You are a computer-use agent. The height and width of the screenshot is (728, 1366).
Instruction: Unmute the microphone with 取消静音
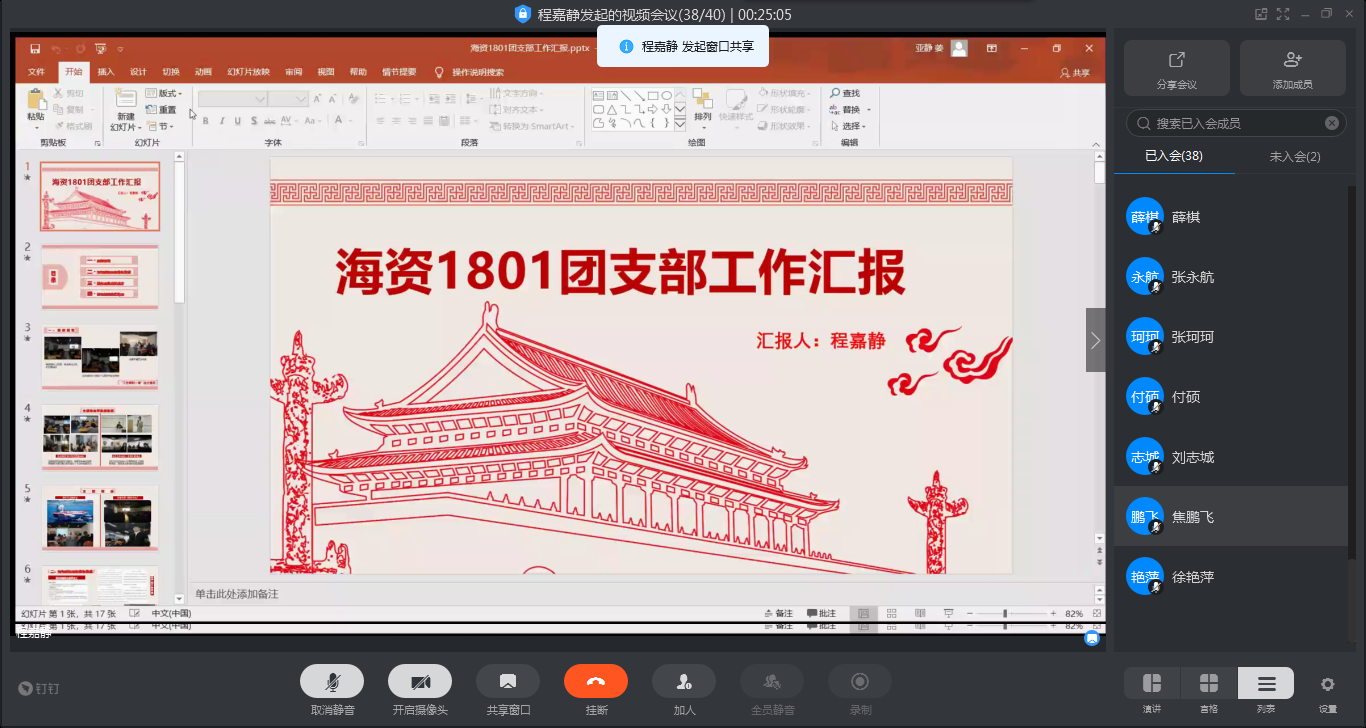point(331,682)
